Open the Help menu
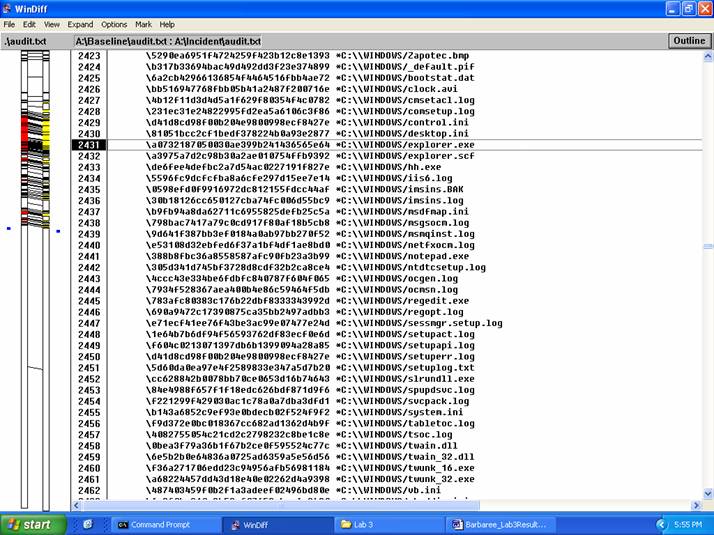The width and height of the screenshot is (714, 535). (167, 24)
